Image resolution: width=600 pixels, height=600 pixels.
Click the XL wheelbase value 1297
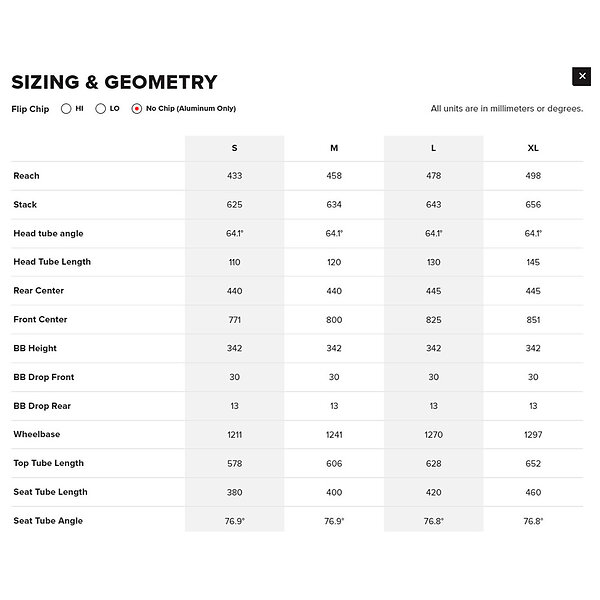pyautogui.click(x=533, y=435)
